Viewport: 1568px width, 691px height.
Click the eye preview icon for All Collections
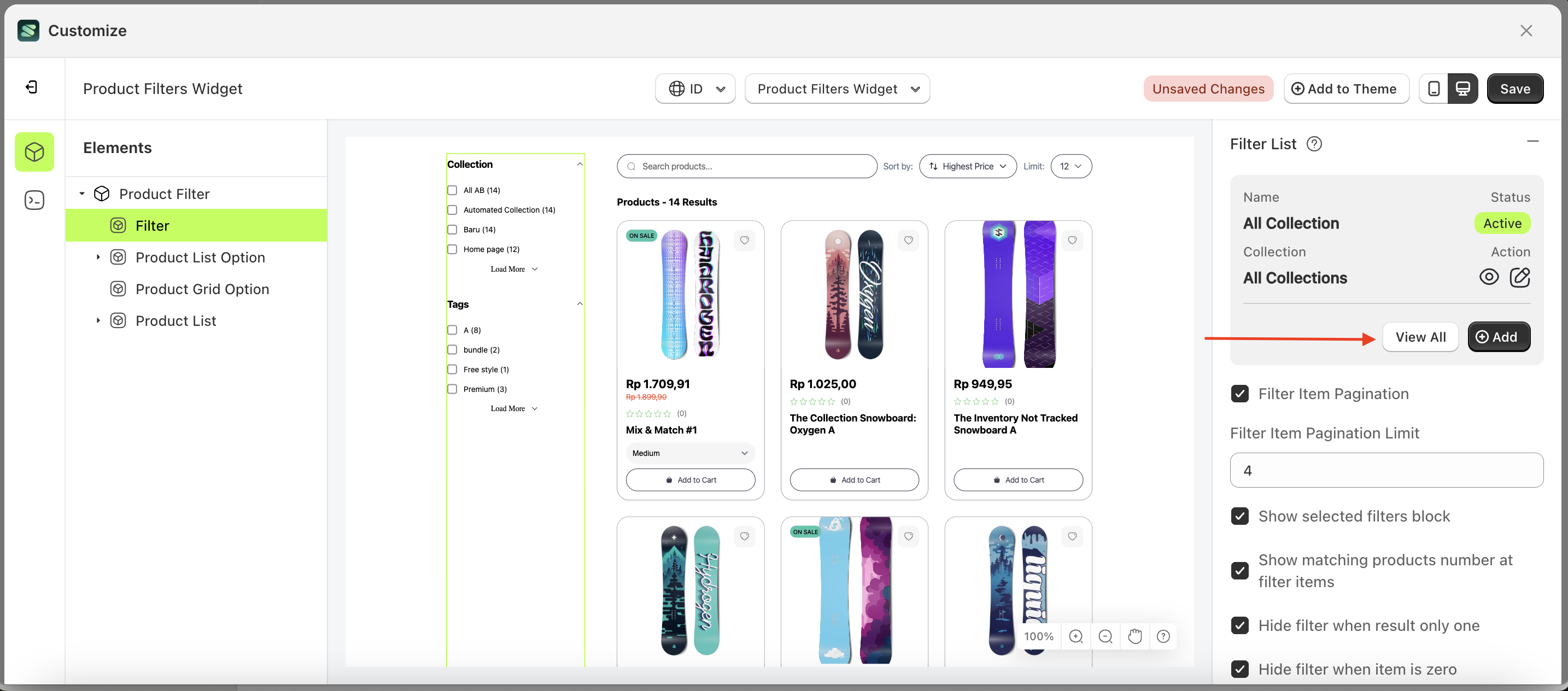(1489, 277)
